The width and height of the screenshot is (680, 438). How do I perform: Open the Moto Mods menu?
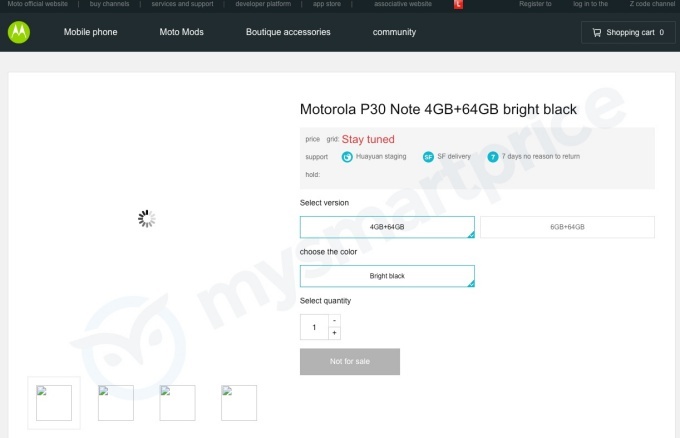(x=181, y=32)
